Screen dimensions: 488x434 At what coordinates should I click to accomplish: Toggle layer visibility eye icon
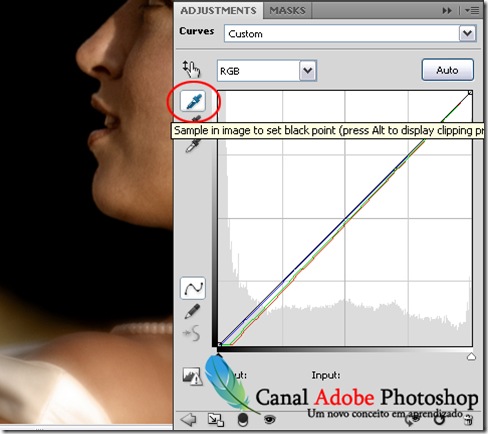coord(269,419)
